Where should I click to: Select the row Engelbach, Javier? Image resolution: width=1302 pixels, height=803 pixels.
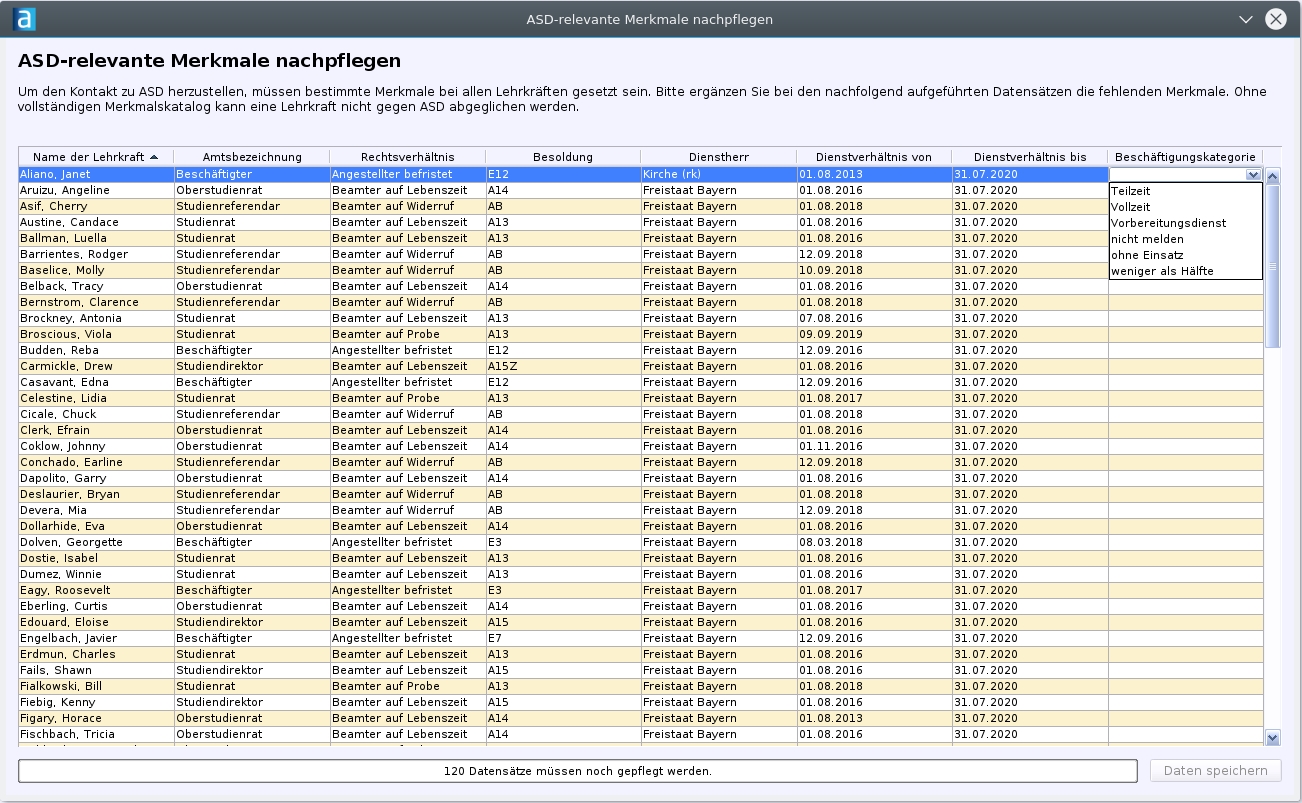coord(641,638)
